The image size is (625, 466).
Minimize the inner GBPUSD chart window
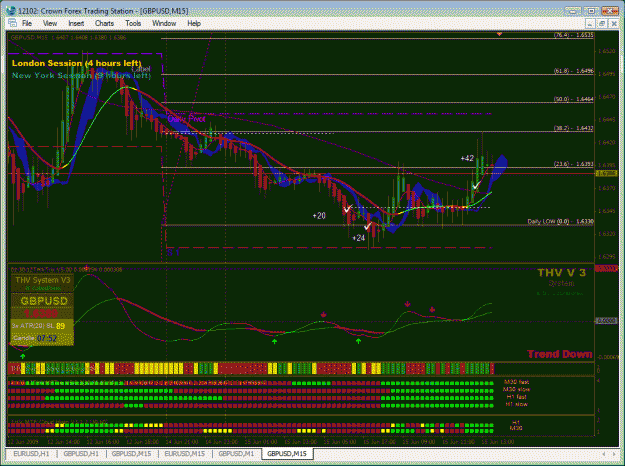[x=590, y=24]
